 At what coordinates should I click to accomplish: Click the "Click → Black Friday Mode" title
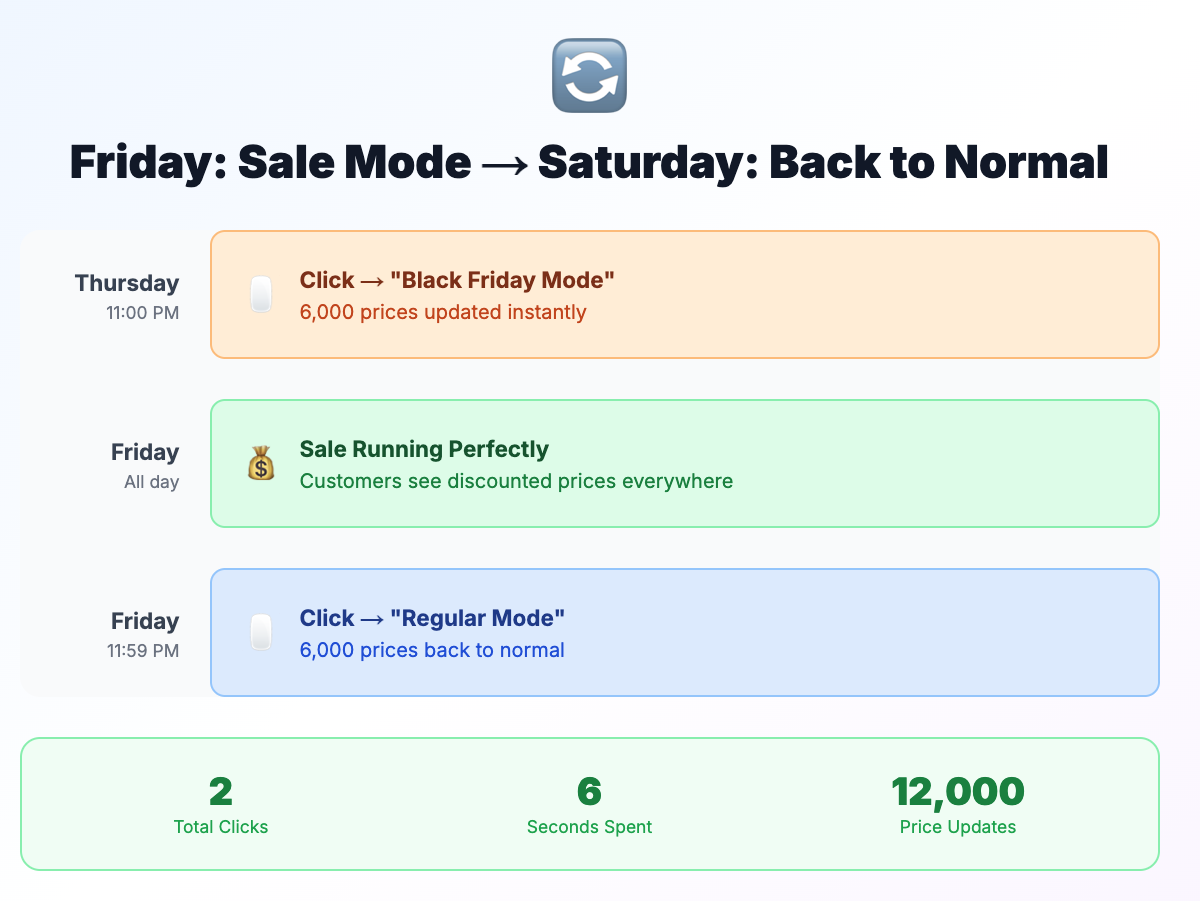[x=457, y=280]
